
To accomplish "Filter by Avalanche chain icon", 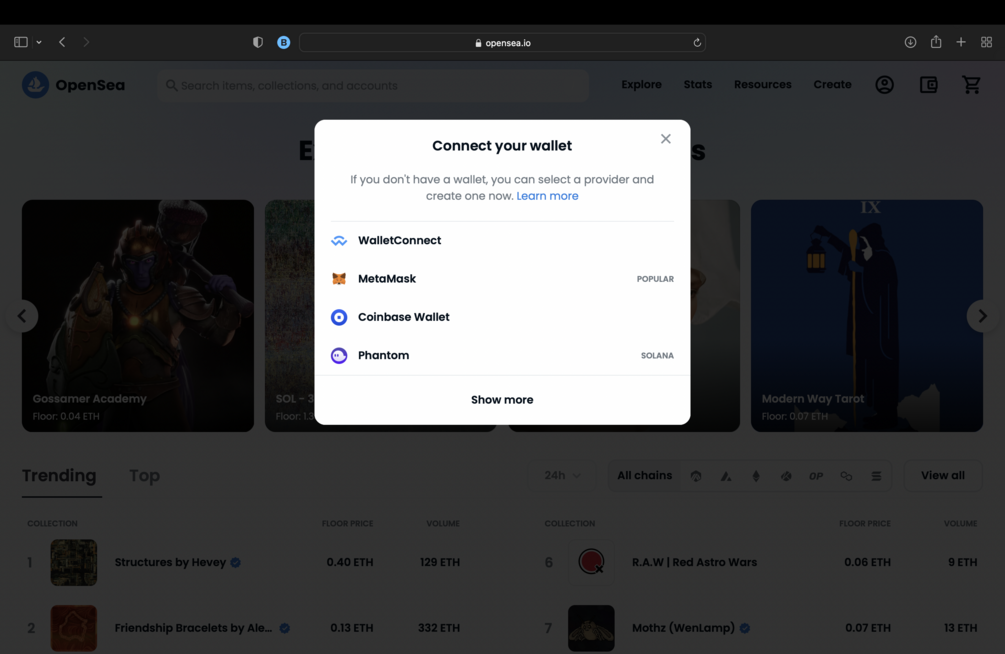I will [x=726, y=476].
